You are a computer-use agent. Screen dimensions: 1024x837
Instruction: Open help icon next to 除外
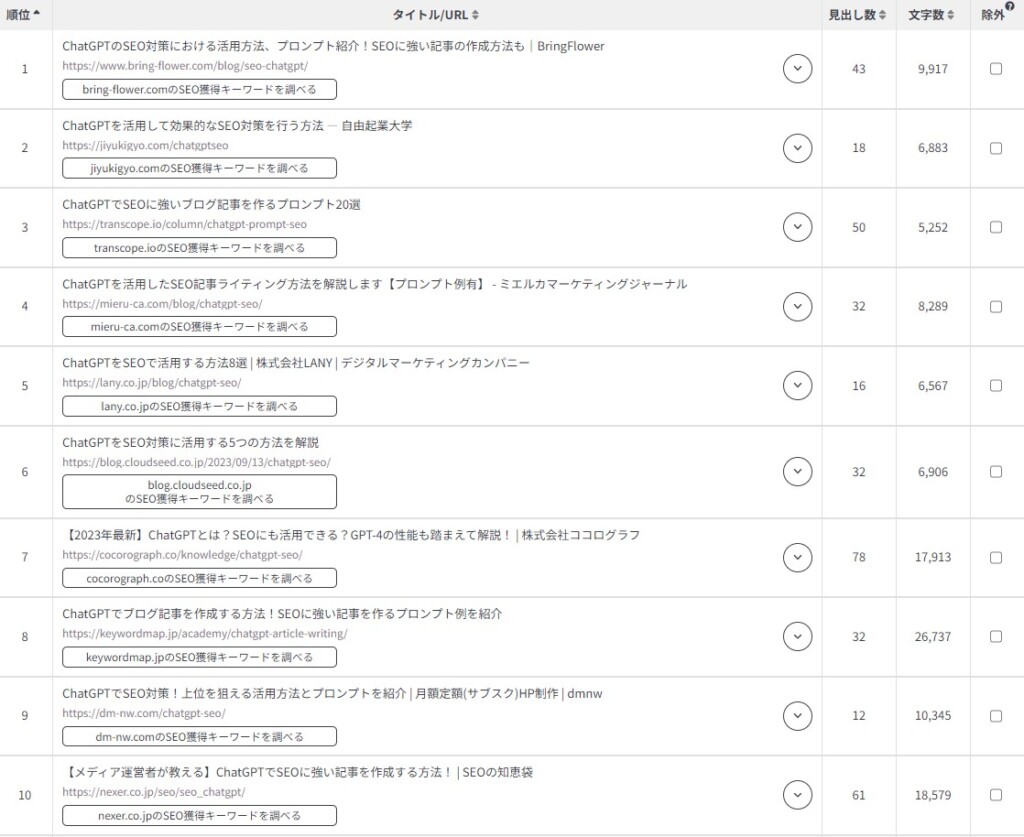pos(1010,7)
